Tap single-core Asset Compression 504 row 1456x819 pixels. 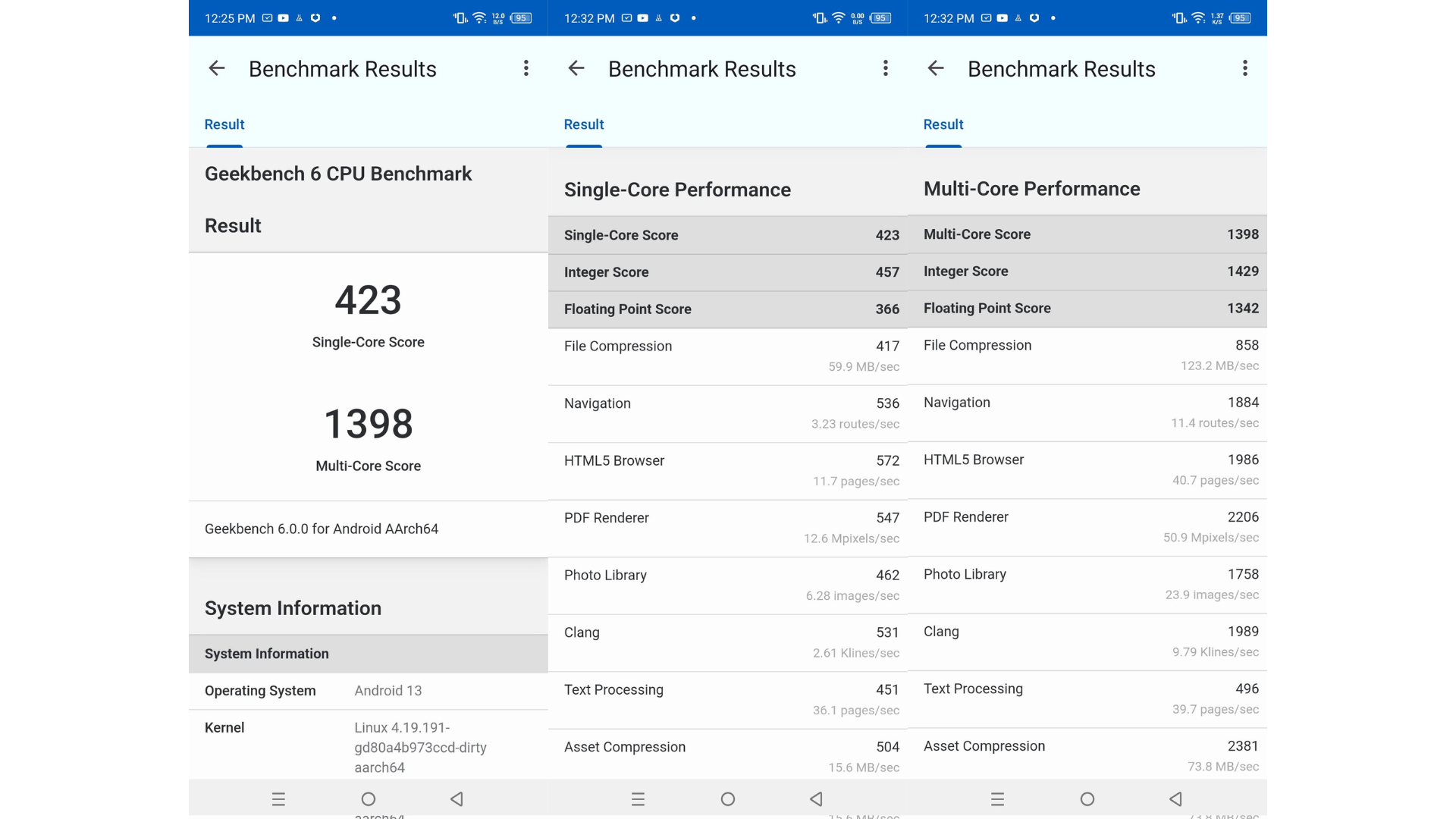728,755
